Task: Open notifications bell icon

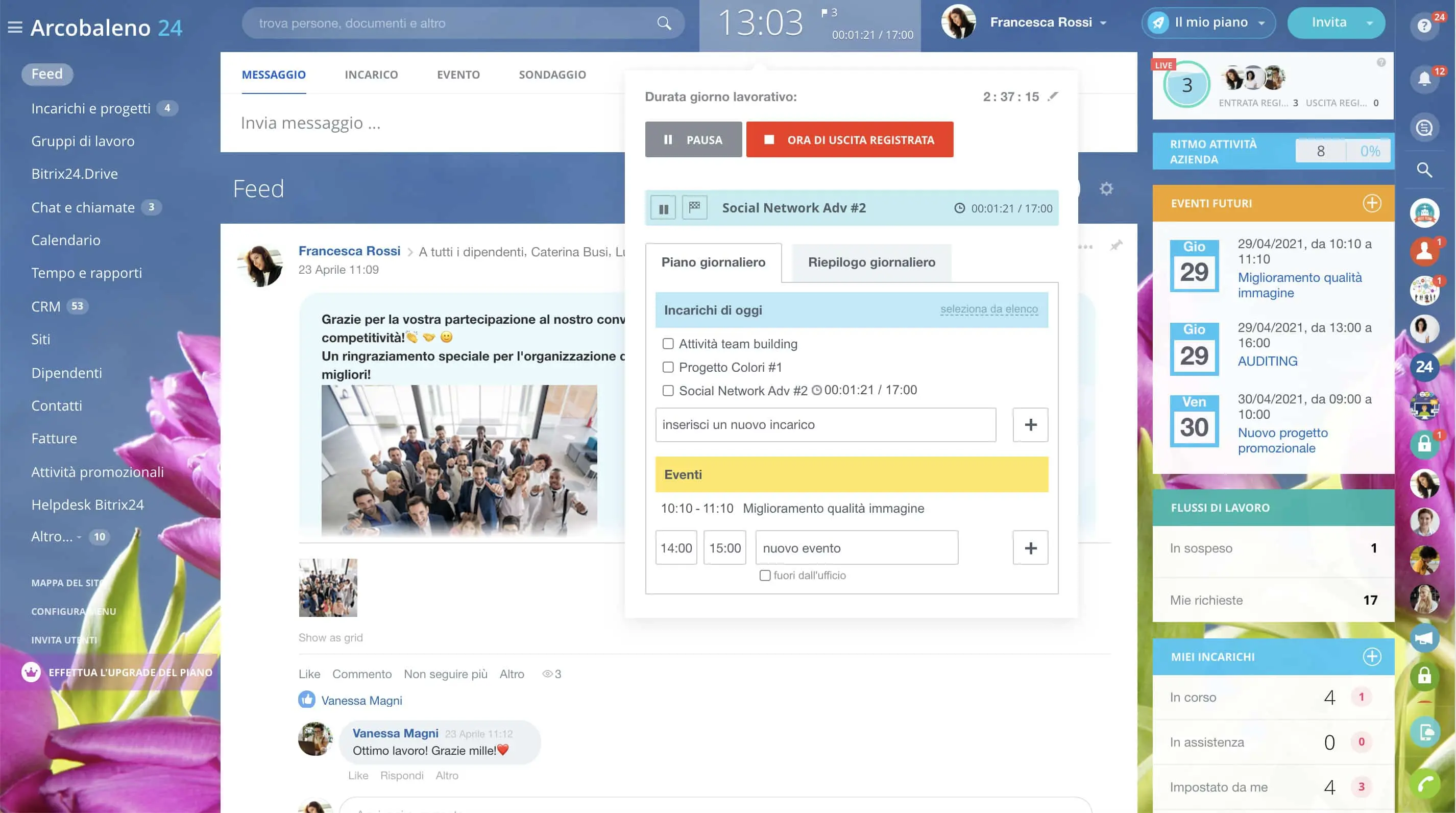Action: coord(1424,79)
